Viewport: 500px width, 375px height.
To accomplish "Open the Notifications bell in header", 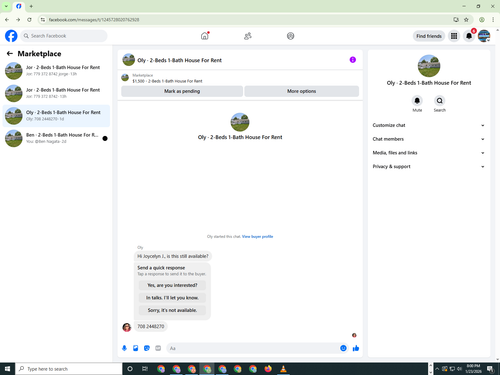I will (469, 36).
